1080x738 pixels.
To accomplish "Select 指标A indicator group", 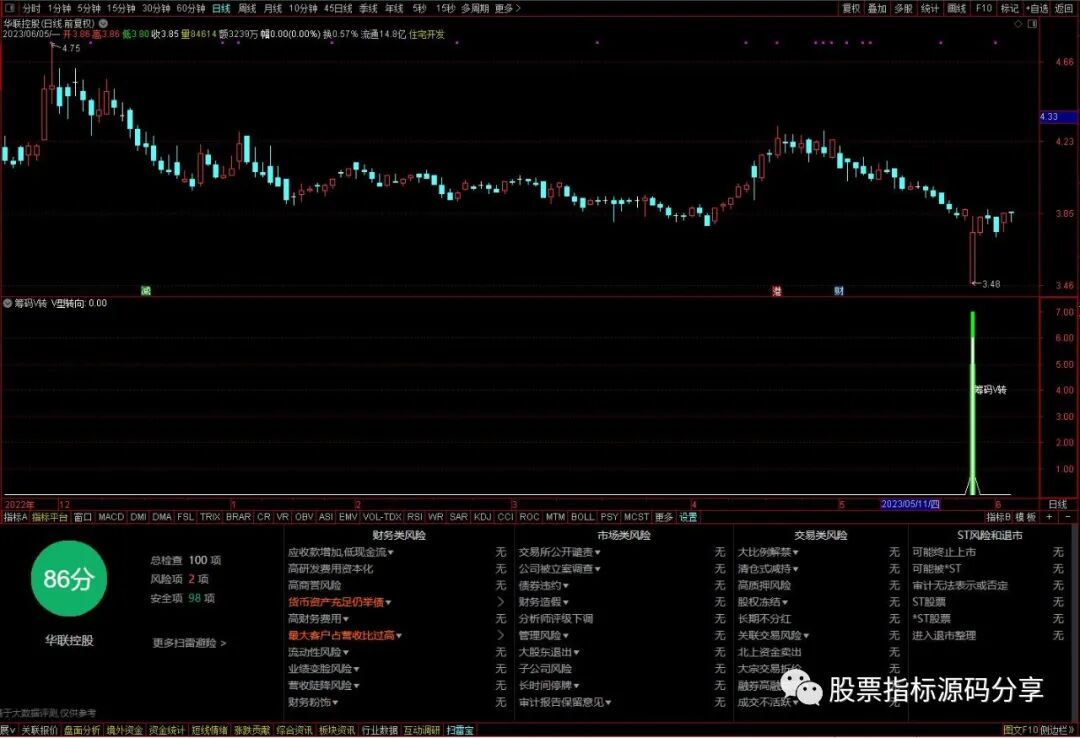I will pos(16,517).
